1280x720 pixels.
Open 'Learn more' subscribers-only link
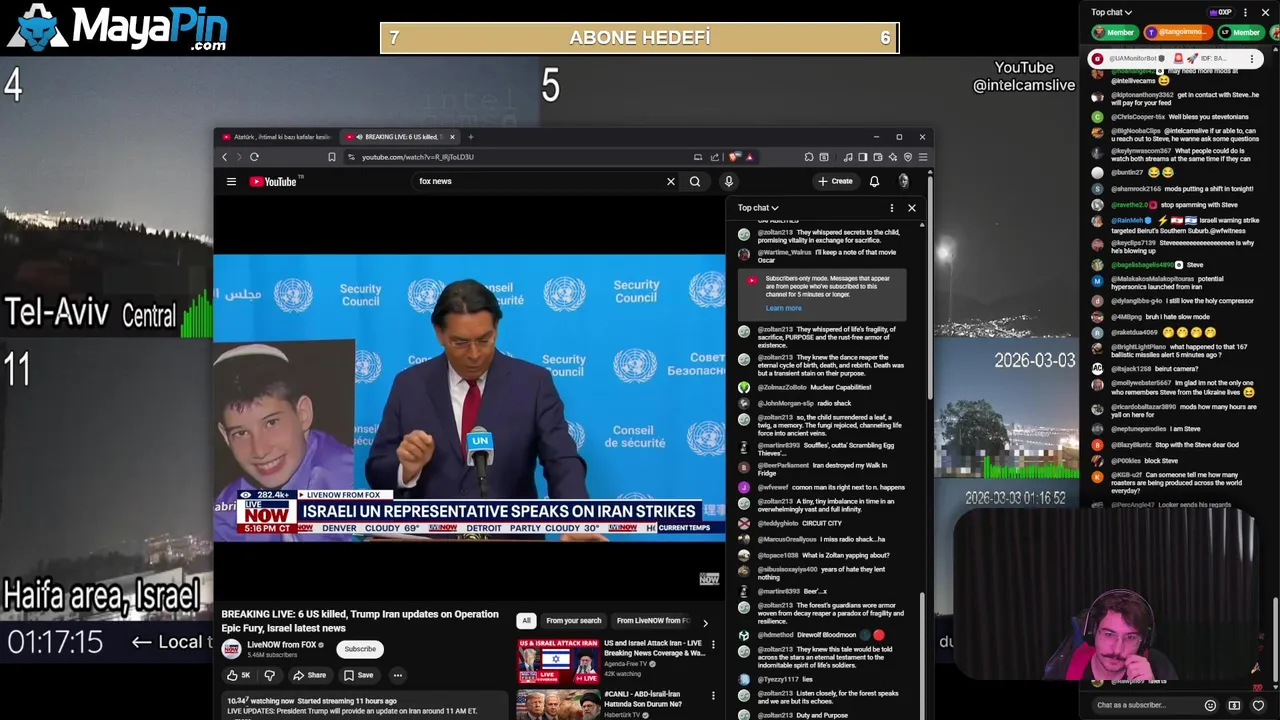(783, 308)
